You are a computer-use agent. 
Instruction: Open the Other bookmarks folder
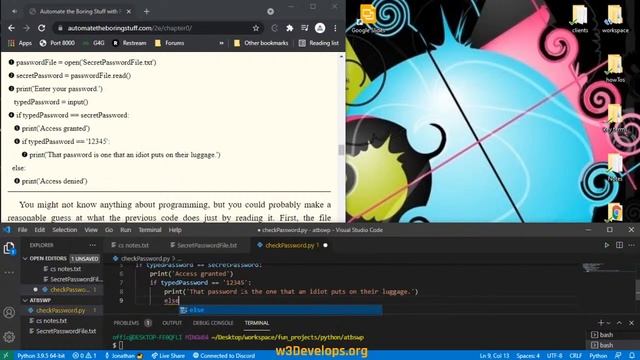[261, 43]
